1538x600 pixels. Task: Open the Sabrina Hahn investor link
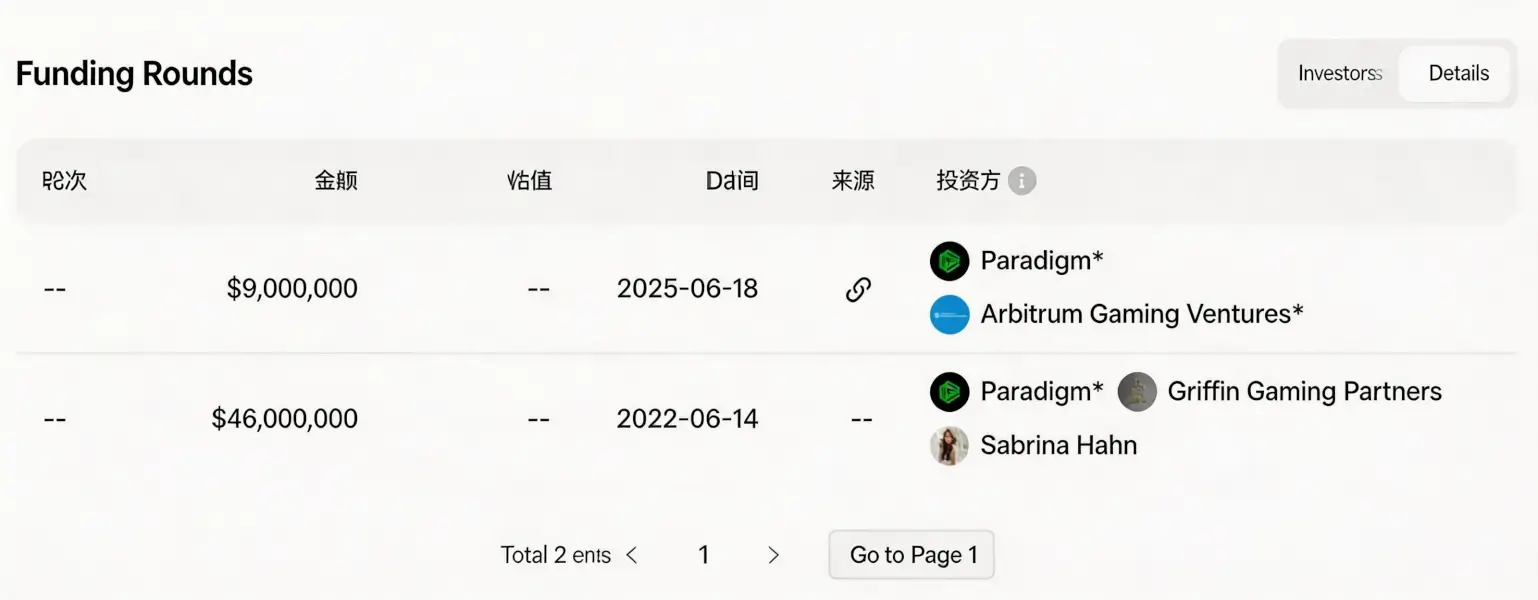[x=1058, y=445]
